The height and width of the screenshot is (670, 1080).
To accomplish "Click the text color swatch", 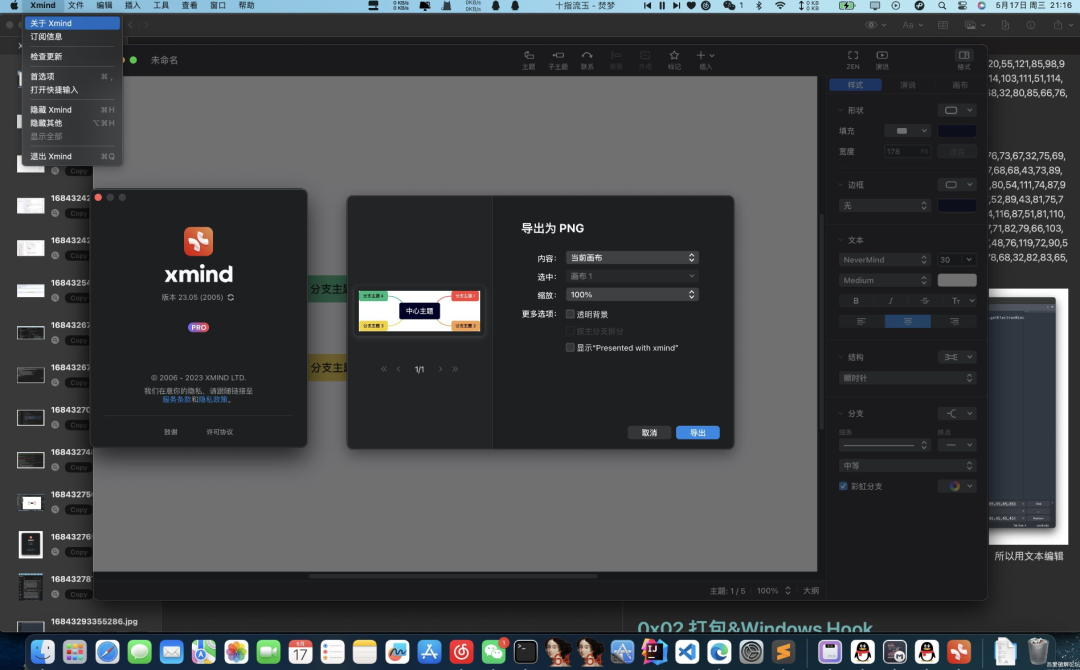I will (x=957, y=280).
